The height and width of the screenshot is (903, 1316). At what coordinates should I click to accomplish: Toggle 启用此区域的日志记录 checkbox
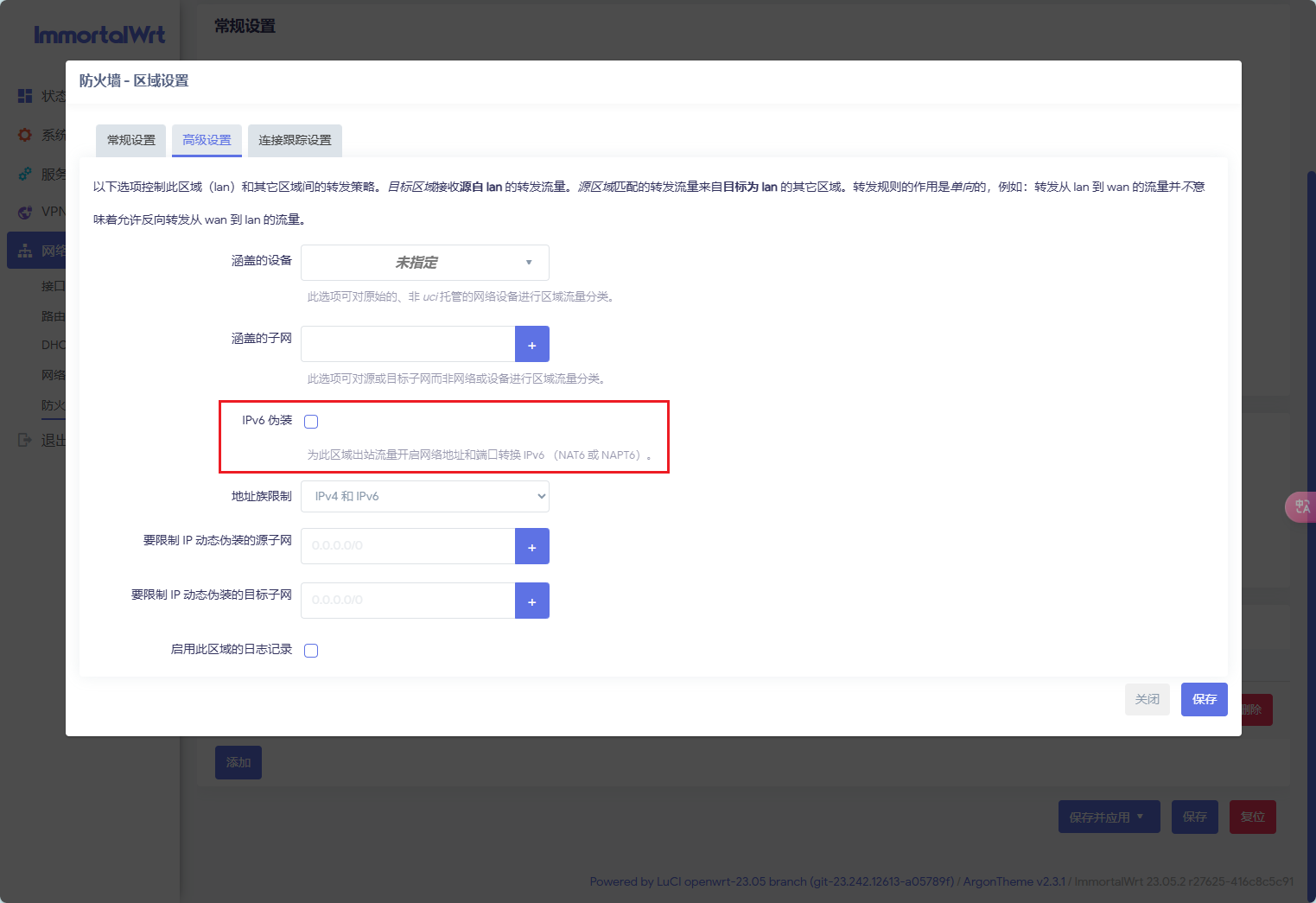pyautogui.click(x=311, y=651)
